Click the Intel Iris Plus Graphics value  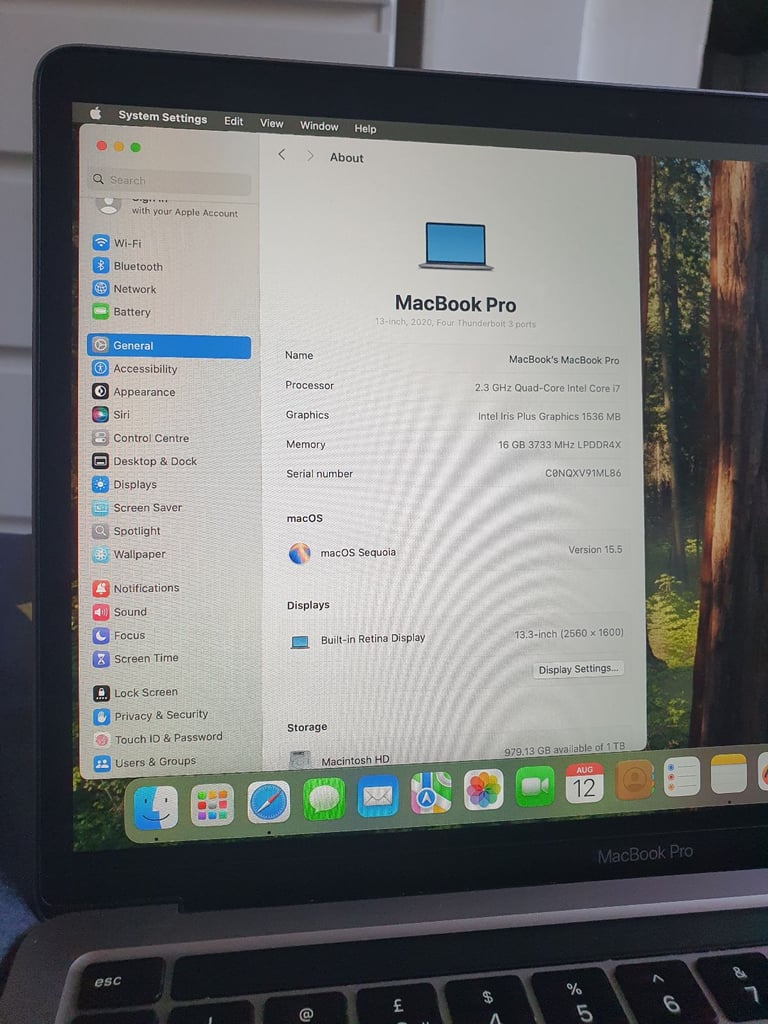(549, 417)
